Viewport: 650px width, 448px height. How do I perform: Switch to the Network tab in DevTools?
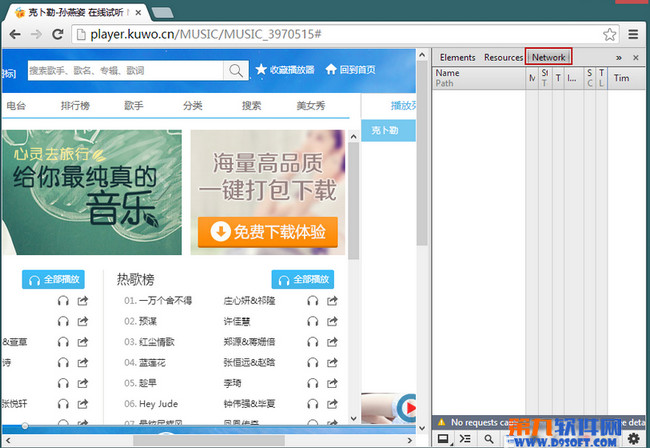pyautogui.click(x=548, y=58)
